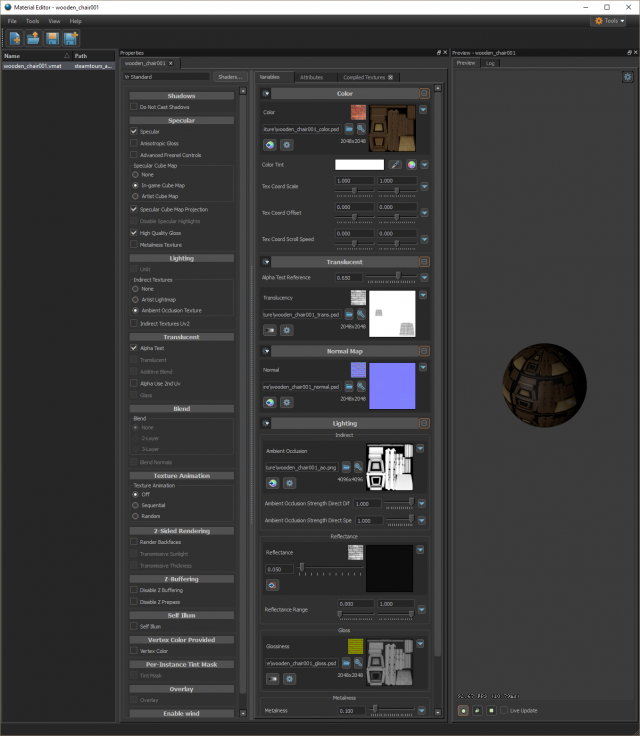The width and height of the screenshot is (640, 736).
Task: Select sphere preview shape button
Action: click(463, 711)
